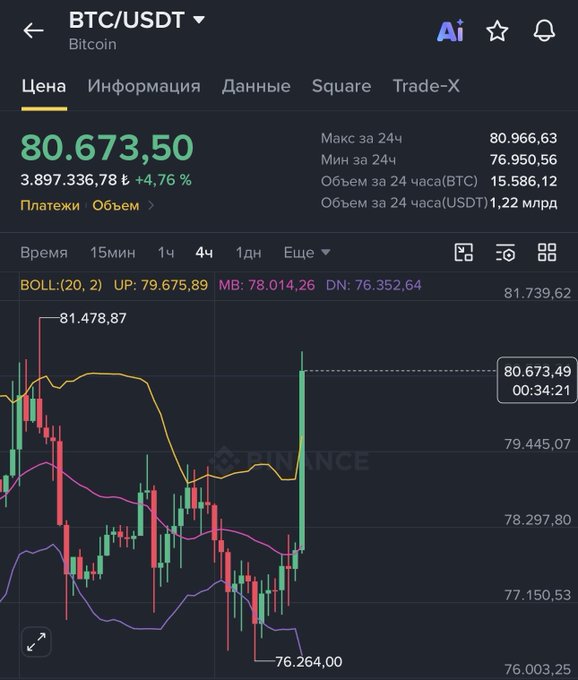Tap the DN: 76.352,64 band value
This screenshot has width=578, height=680.
(373, 285)
